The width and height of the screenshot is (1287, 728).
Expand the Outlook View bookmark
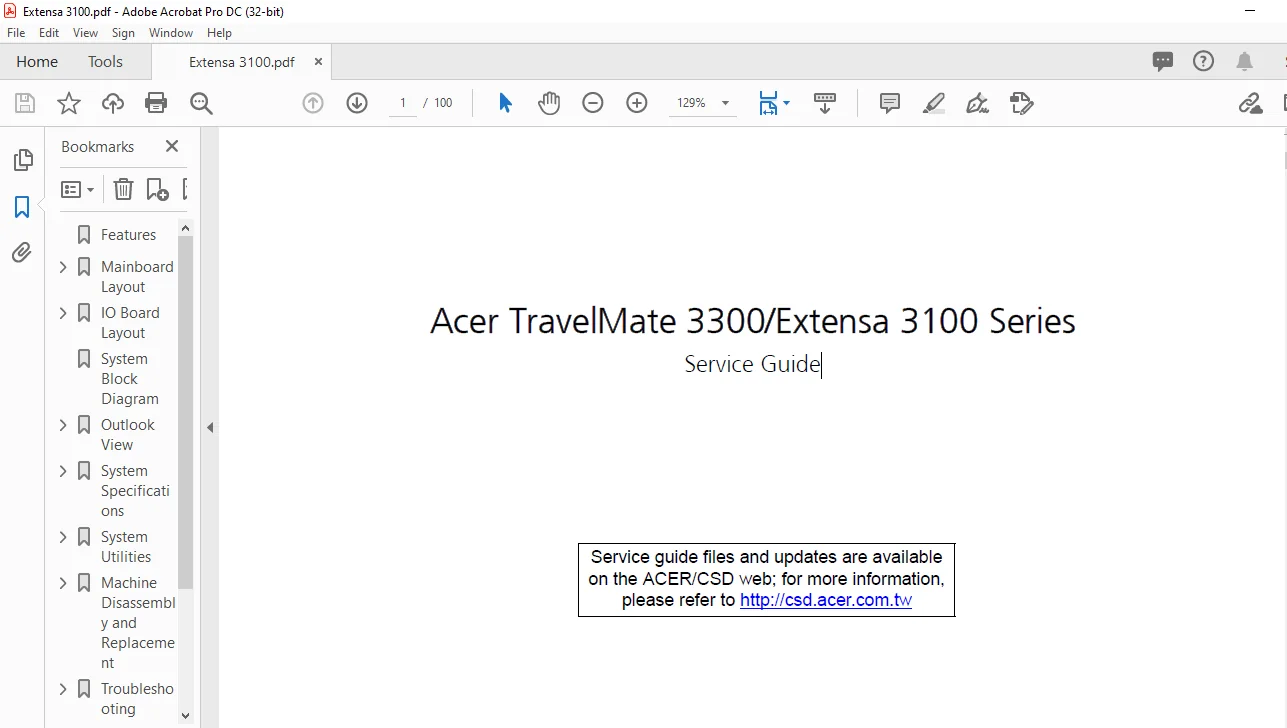[x=63, y=425]
